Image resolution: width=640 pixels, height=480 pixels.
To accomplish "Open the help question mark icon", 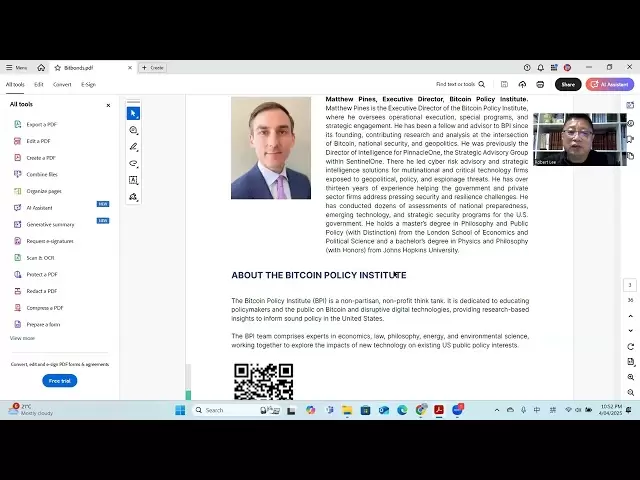I will pyautogui.click(x=527, y=68).
